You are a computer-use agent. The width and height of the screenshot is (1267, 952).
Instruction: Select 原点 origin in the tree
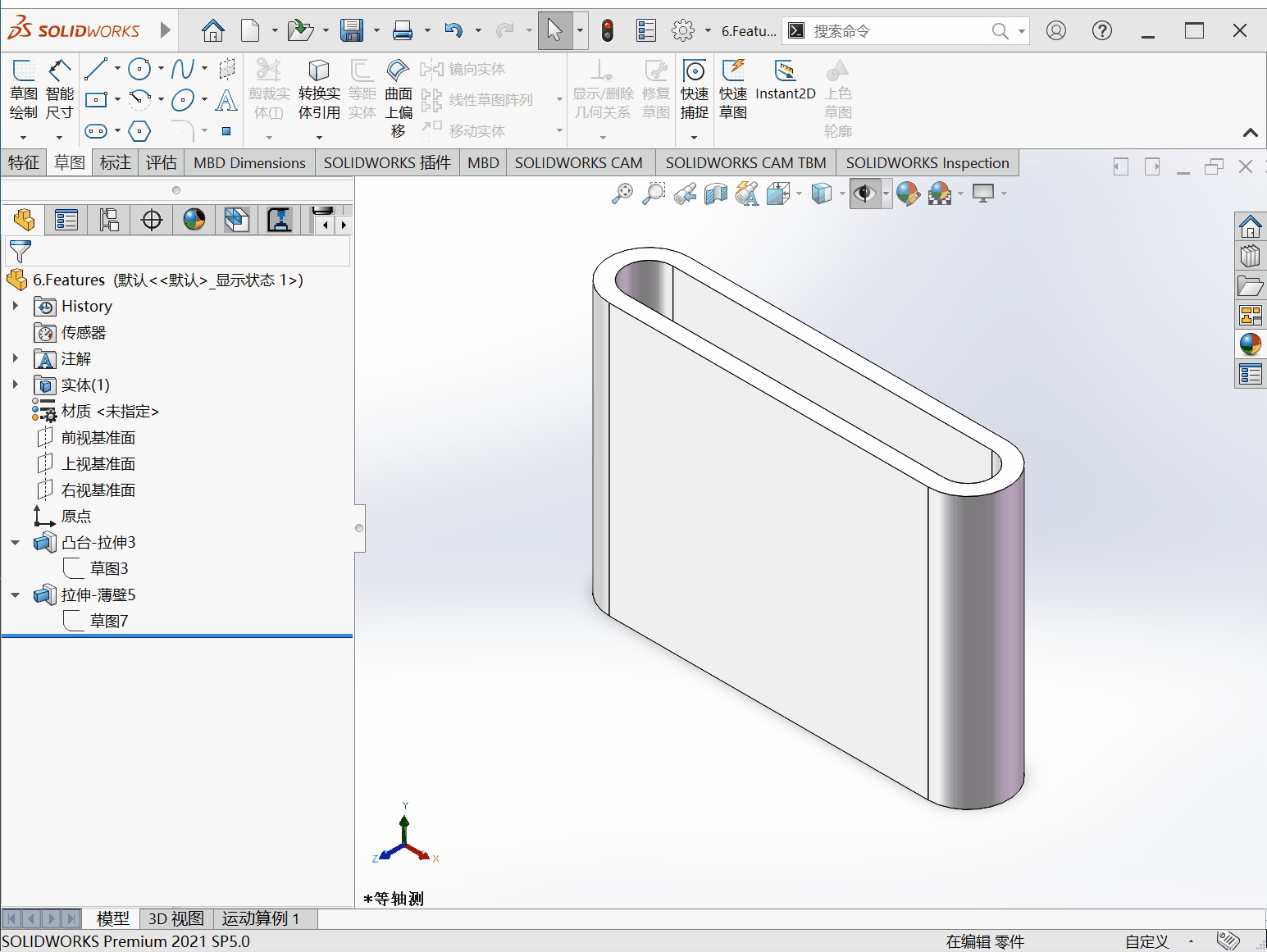point(76,516)
